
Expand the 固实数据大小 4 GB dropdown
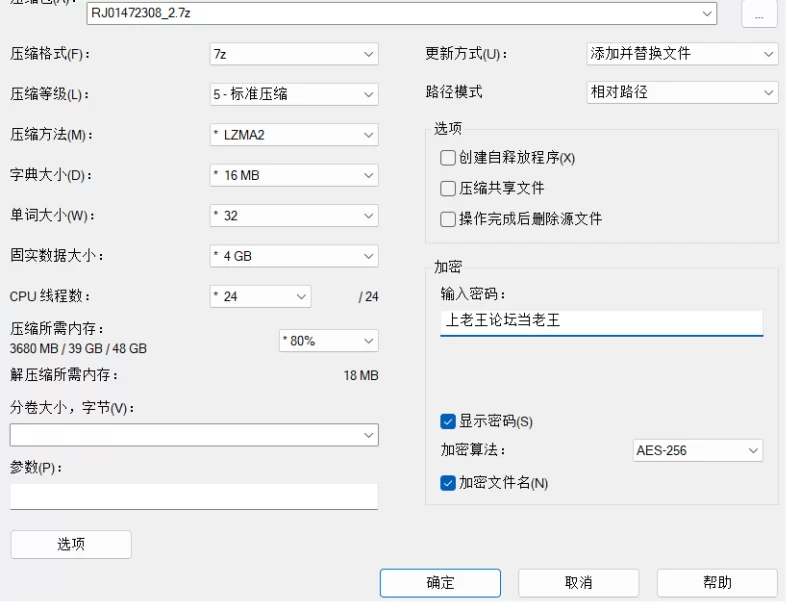coord(294,256)
